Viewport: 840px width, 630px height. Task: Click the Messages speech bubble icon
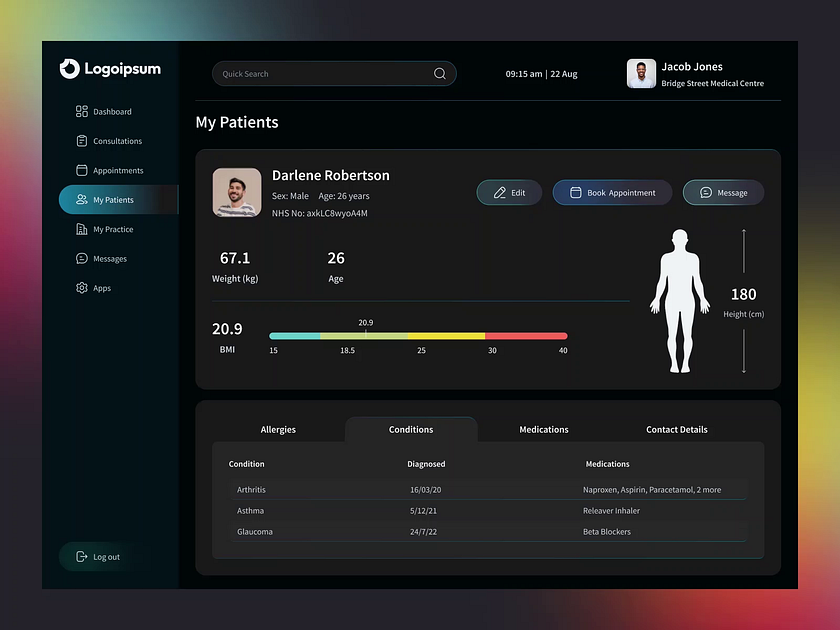click(84, 258)
